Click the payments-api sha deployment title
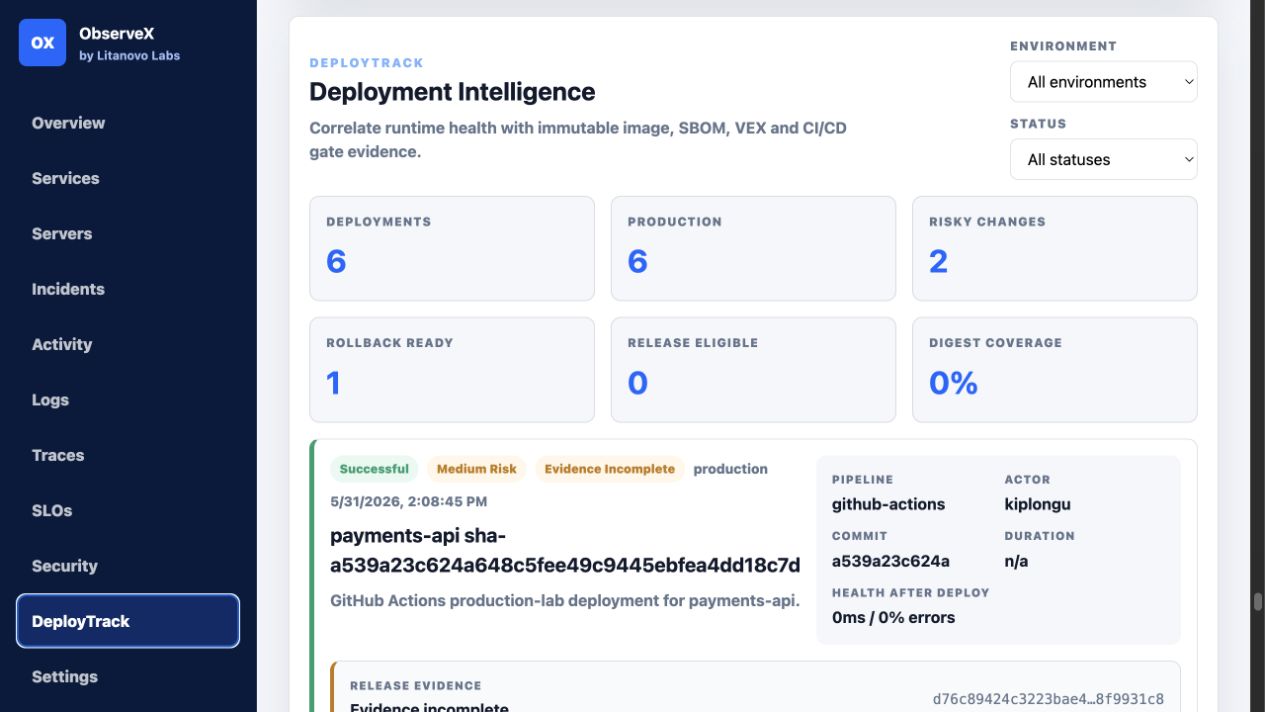1265x712 pixels. pyautogui.click(x=565, y=550)
